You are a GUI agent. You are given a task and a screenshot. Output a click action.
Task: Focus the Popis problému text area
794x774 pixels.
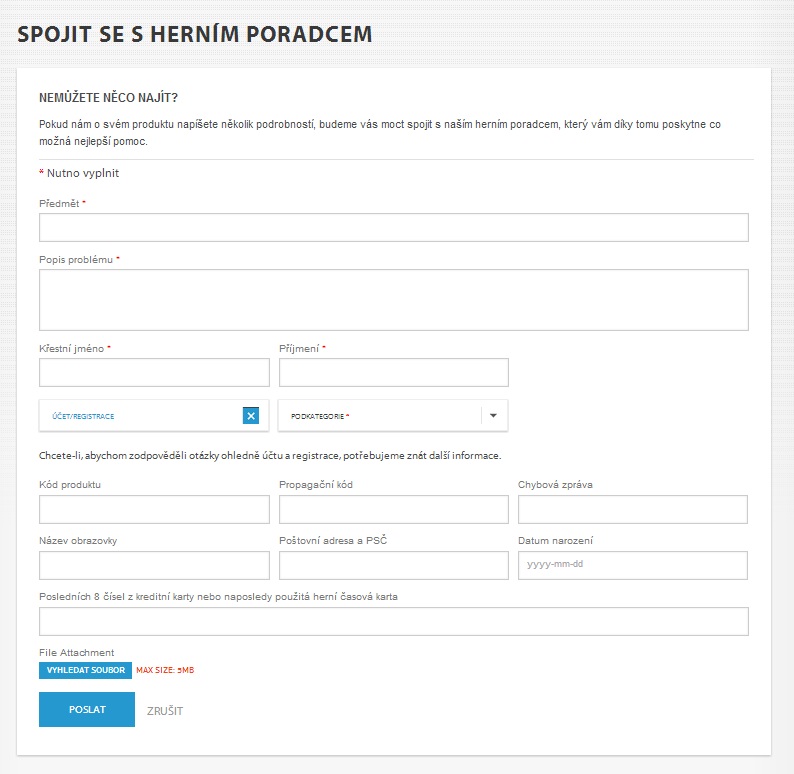coord(394,300)
